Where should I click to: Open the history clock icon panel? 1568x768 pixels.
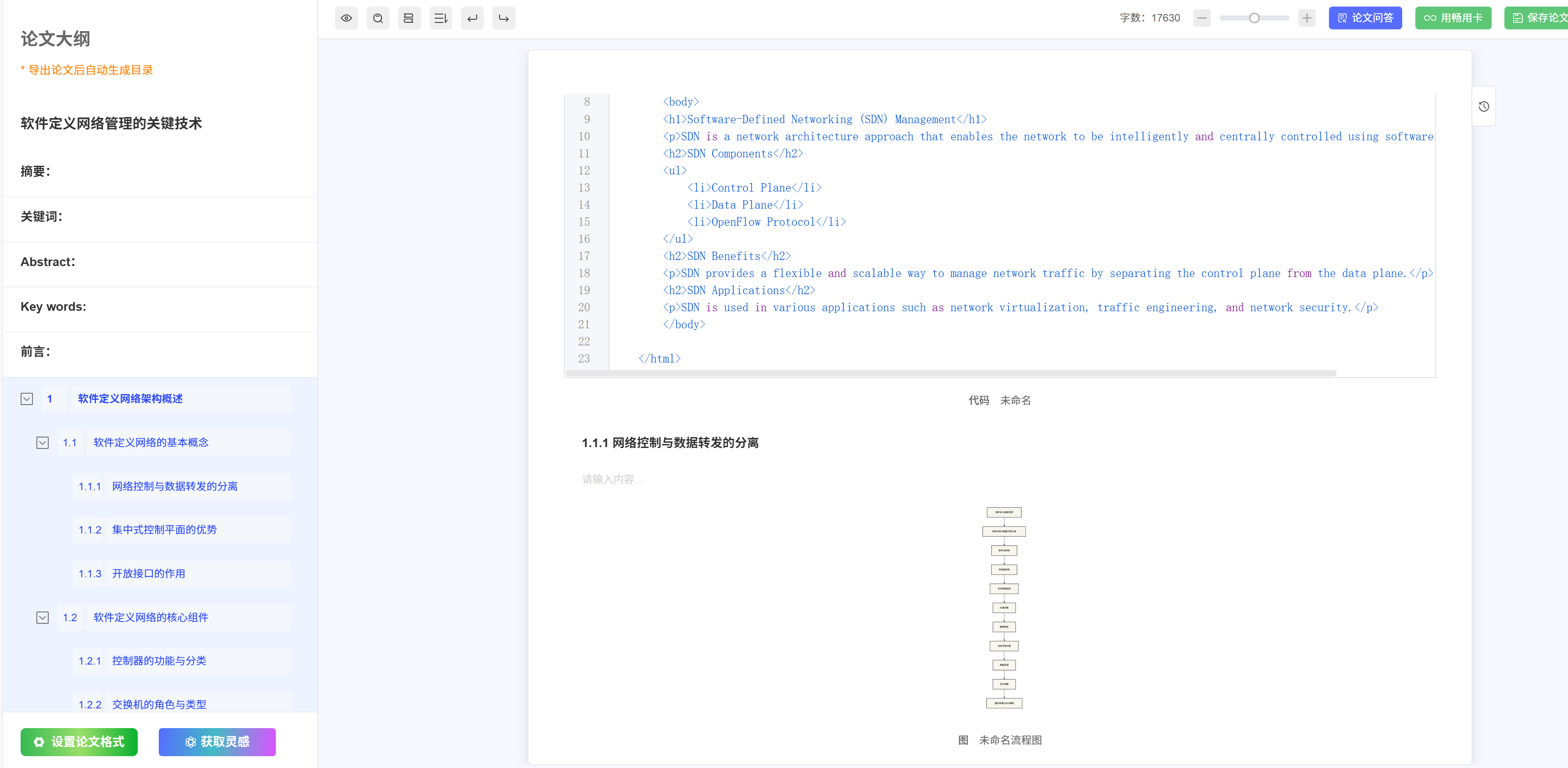(x=1483, y=107)
